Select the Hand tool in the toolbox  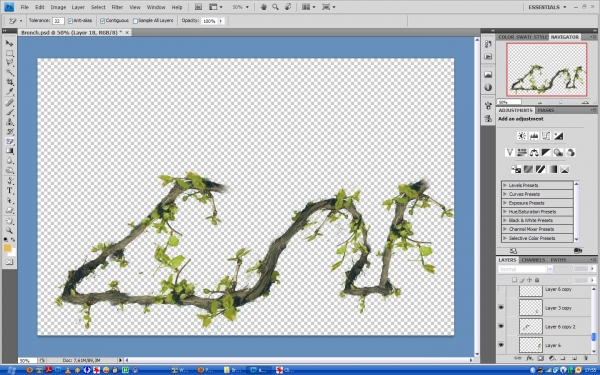(x=10, y=221)
